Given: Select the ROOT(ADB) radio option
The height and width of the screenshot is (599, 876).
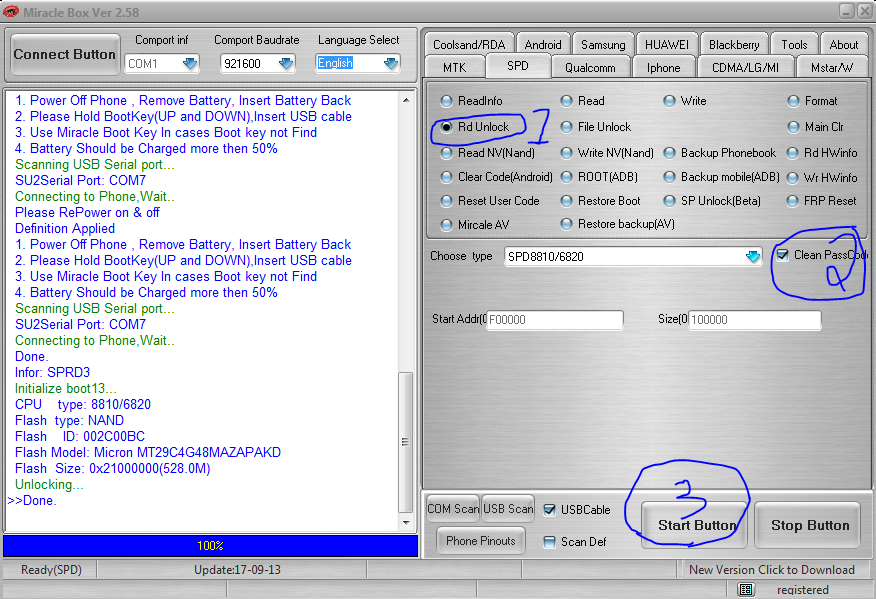Looking at the screenshot, I should [566, 177].
